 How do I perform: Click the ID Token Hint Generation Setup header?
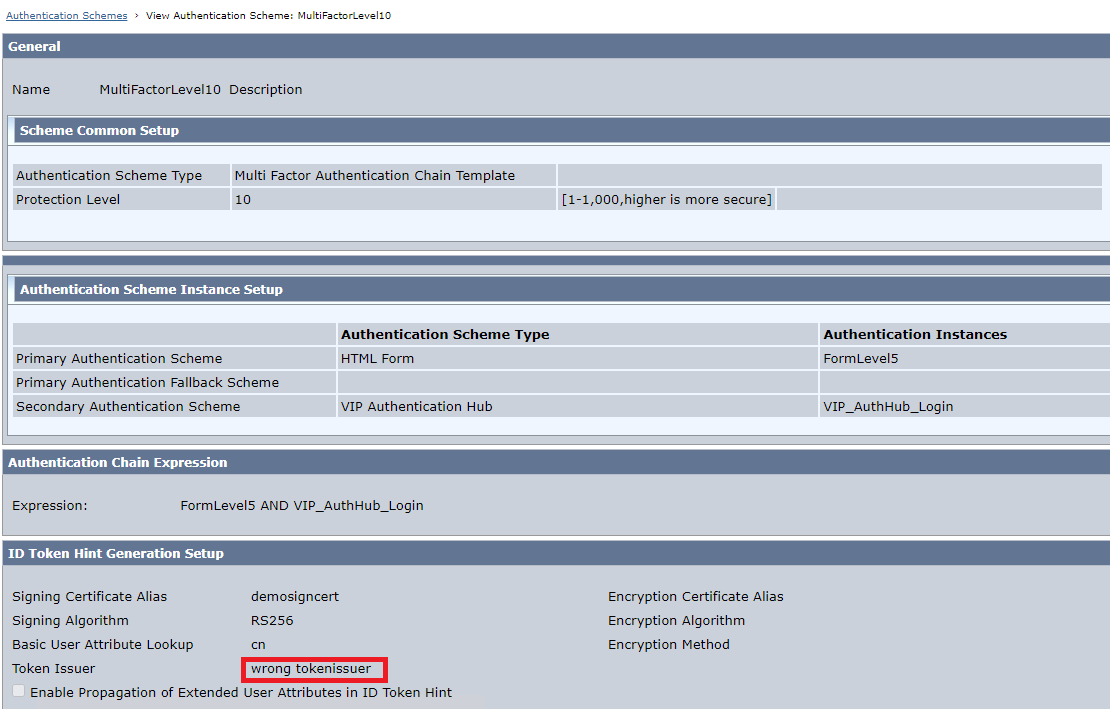coord(116,554)
